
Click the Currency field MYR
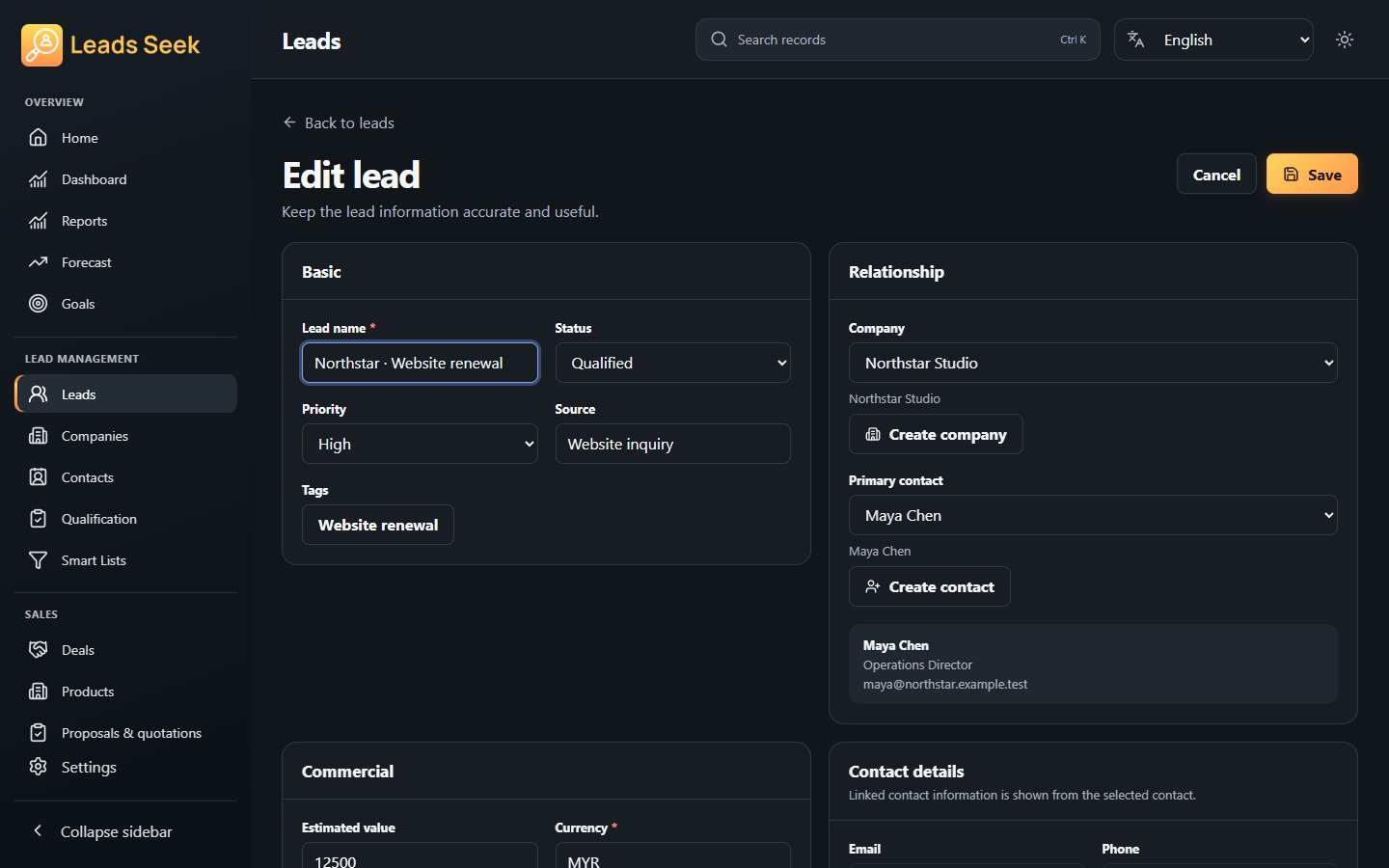pyautogui.click(x=673, y=855)
